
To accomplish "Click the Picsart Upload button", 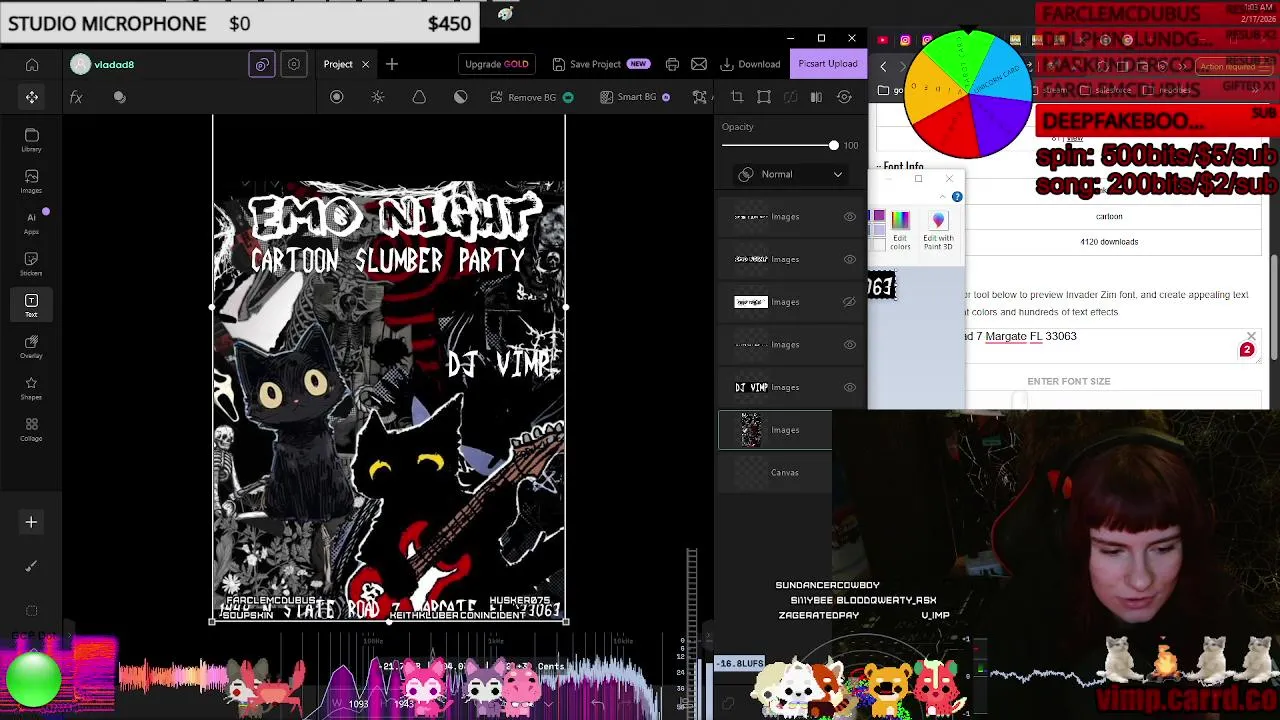I will [x=828, y=64].
